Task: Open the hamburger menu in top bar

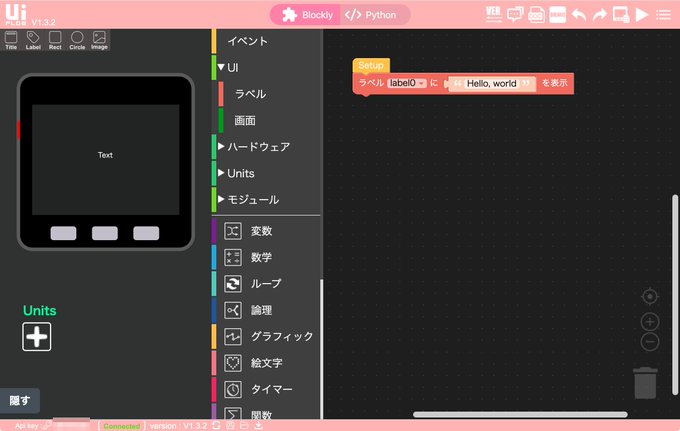Action: [x=663, y=15]
